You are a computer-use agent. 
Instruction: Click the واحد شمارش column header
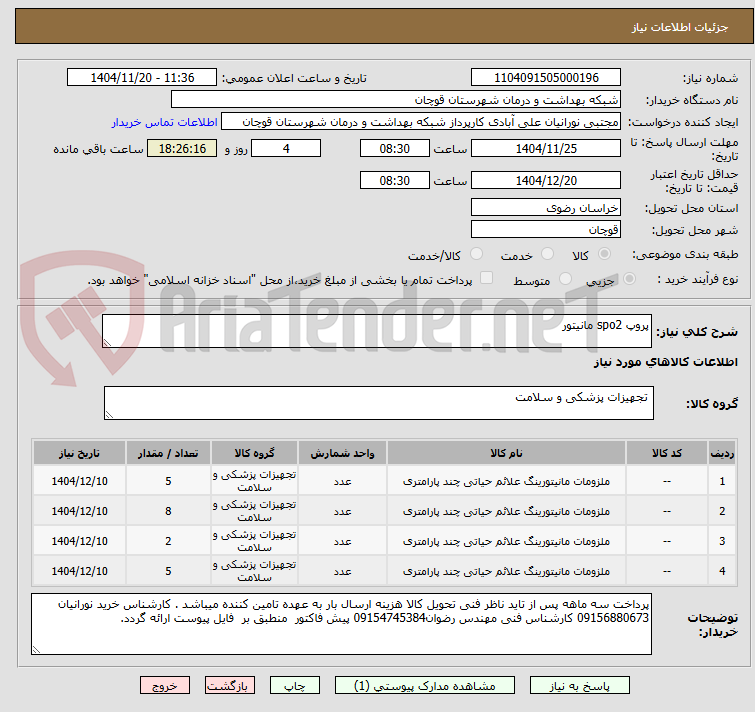[x=342, y=453]
